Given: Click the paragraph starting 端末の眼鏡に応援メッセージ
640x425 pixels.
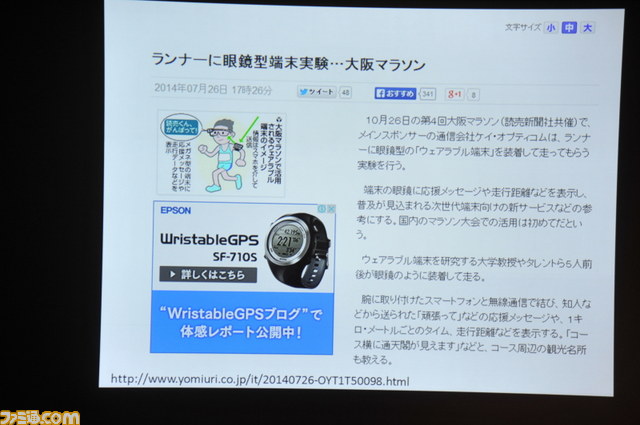Looking at the screenshot, I should [473, 213].
